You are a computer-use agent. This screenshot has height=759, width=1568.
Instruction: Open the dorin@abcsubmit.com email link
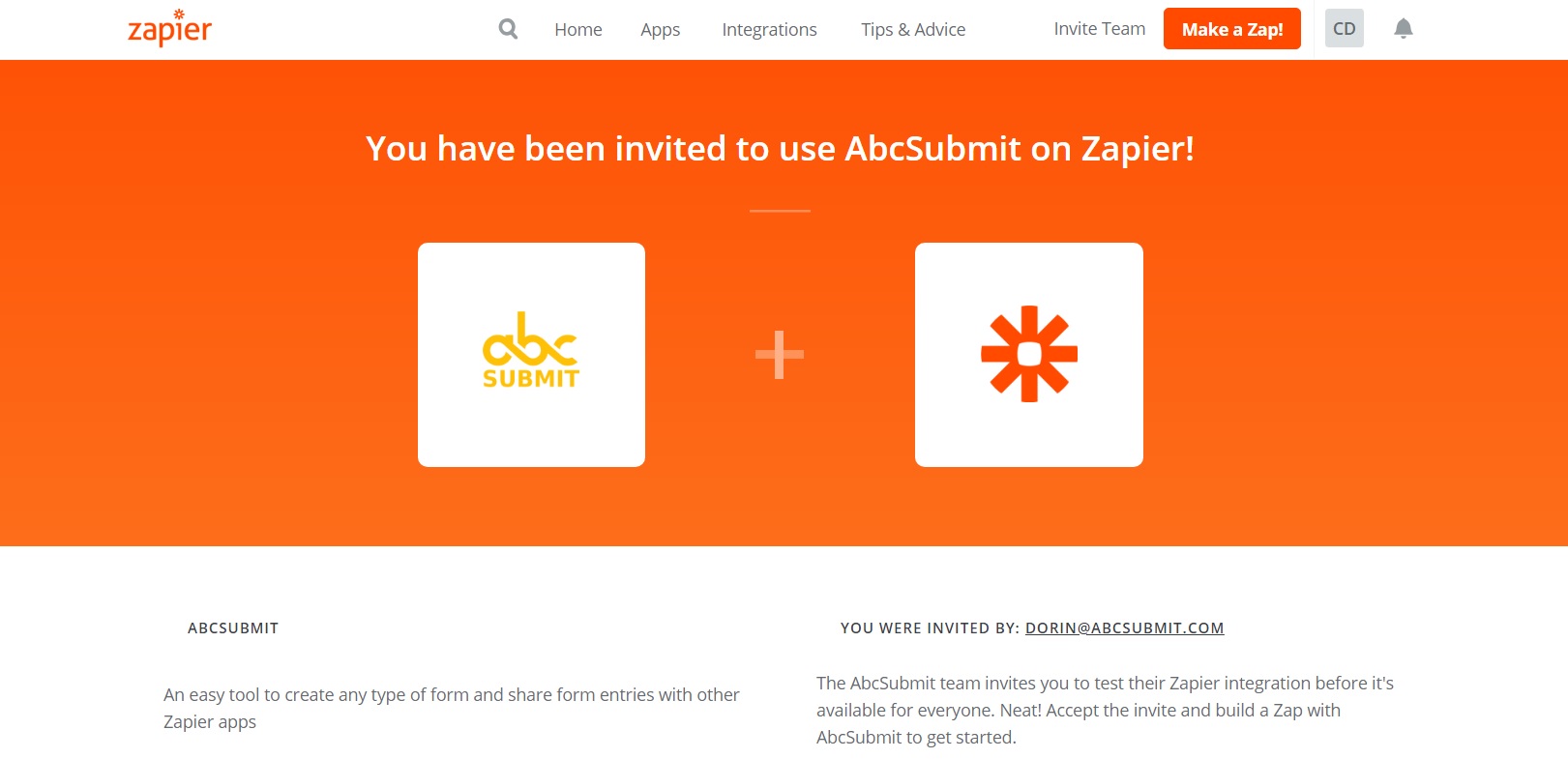1124,628
